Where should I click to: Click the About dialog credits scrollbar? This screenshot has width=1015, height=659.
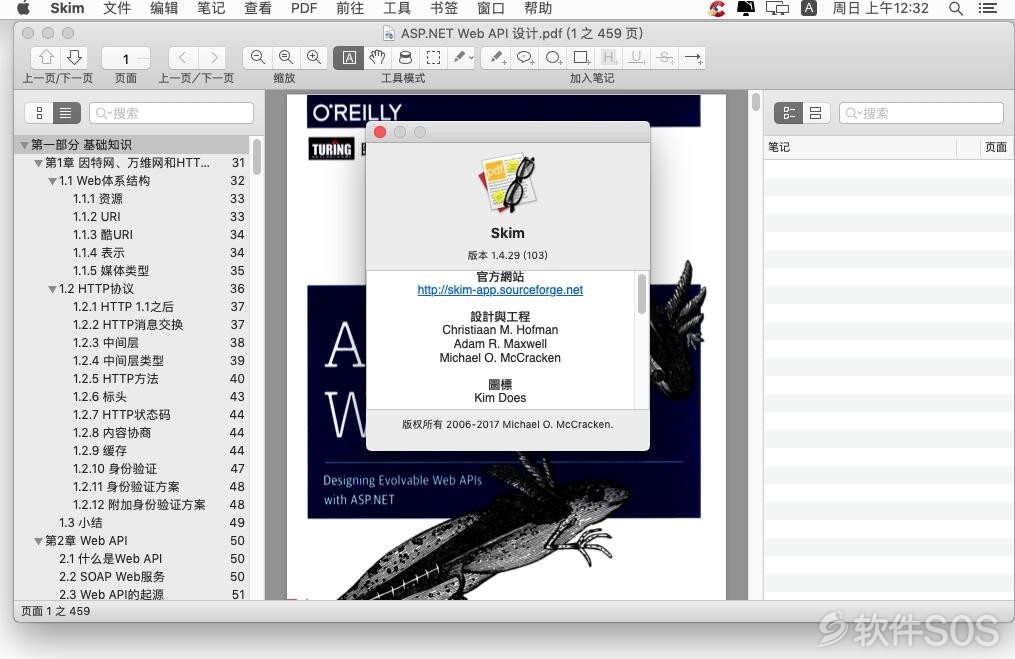click(641, 294)
